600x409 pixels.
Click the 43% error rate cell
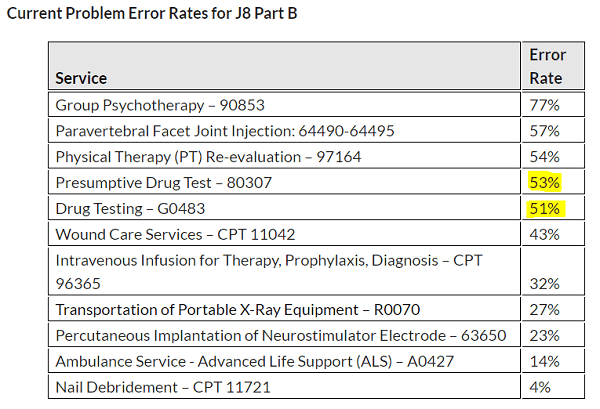pyautogui.click(x=545, y=234)
